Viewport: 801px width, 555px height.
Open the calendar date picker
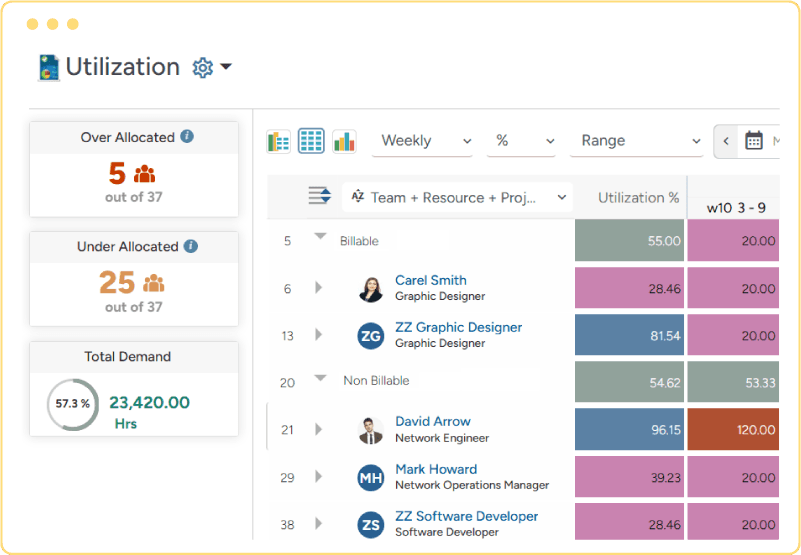(753, 141)
